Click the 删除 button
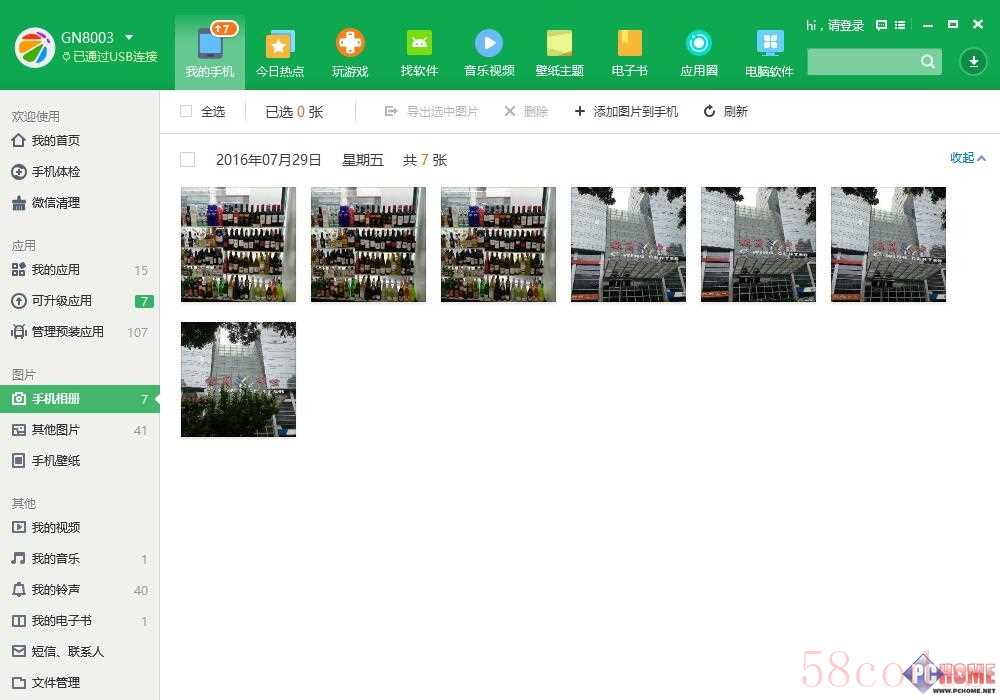 coord(526,112)
